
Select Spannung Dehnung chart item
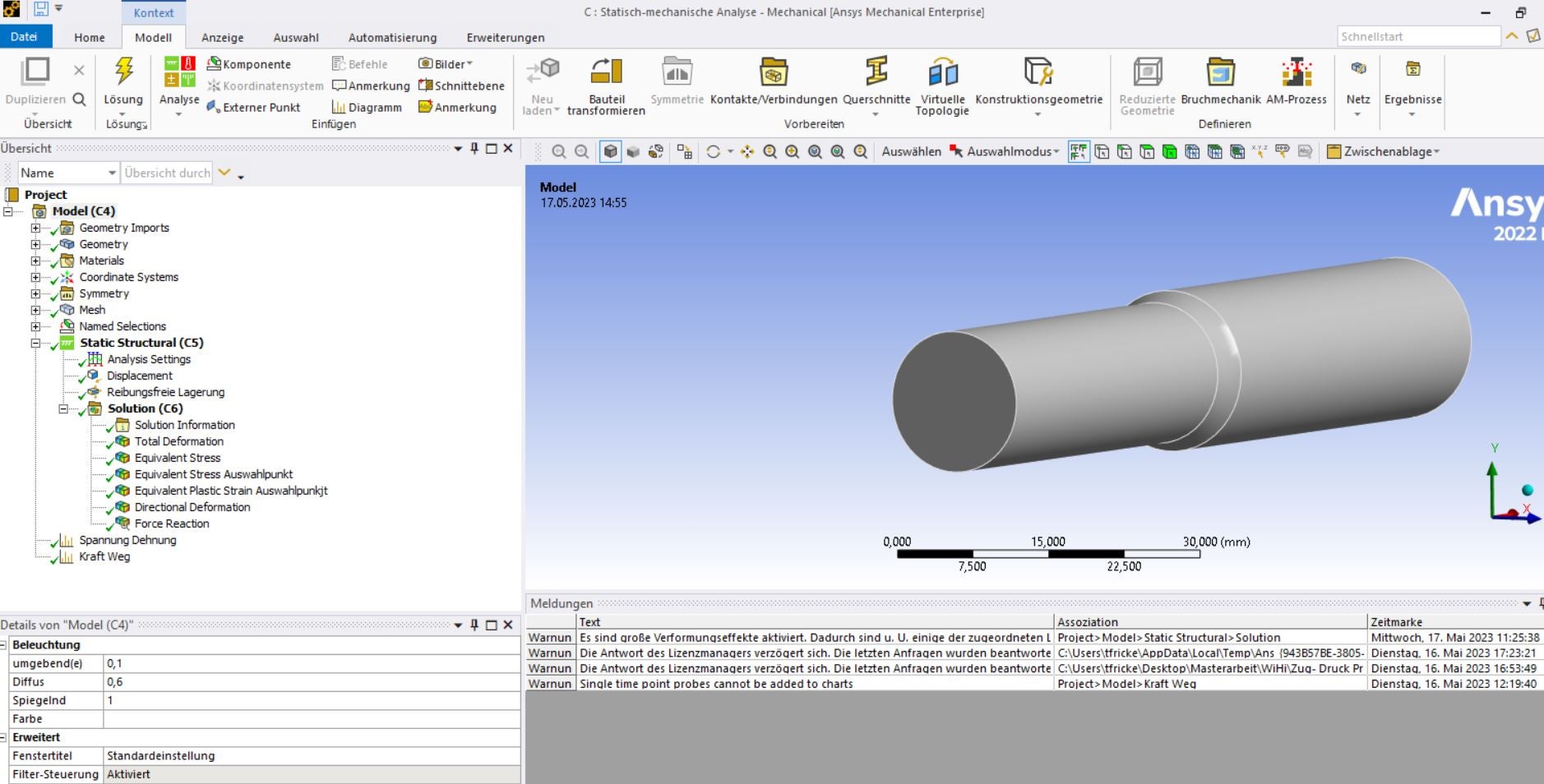tap(127, 540)
